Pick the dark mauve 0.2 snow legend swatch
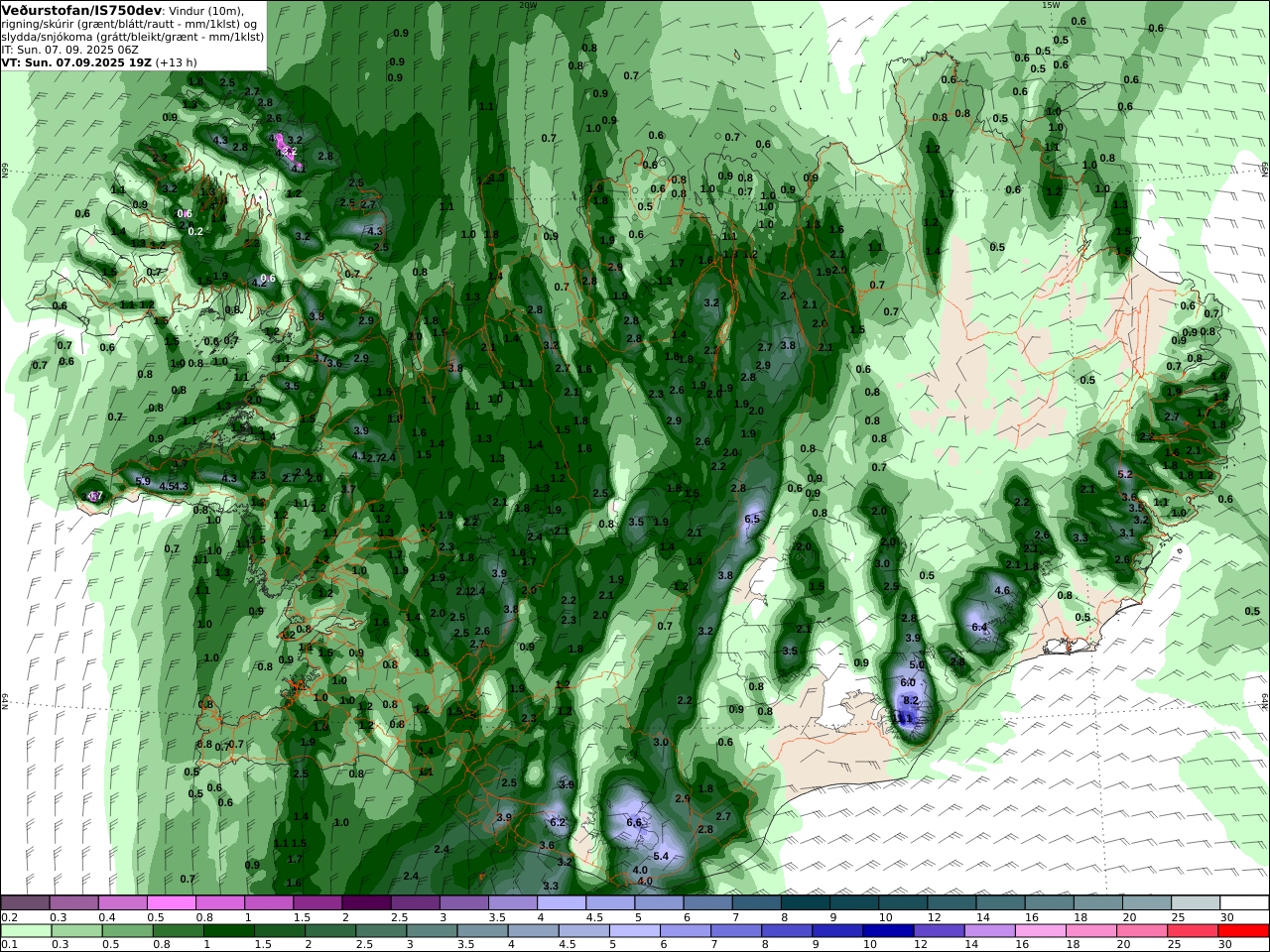 pyautogui.click(x=26, y=902)
